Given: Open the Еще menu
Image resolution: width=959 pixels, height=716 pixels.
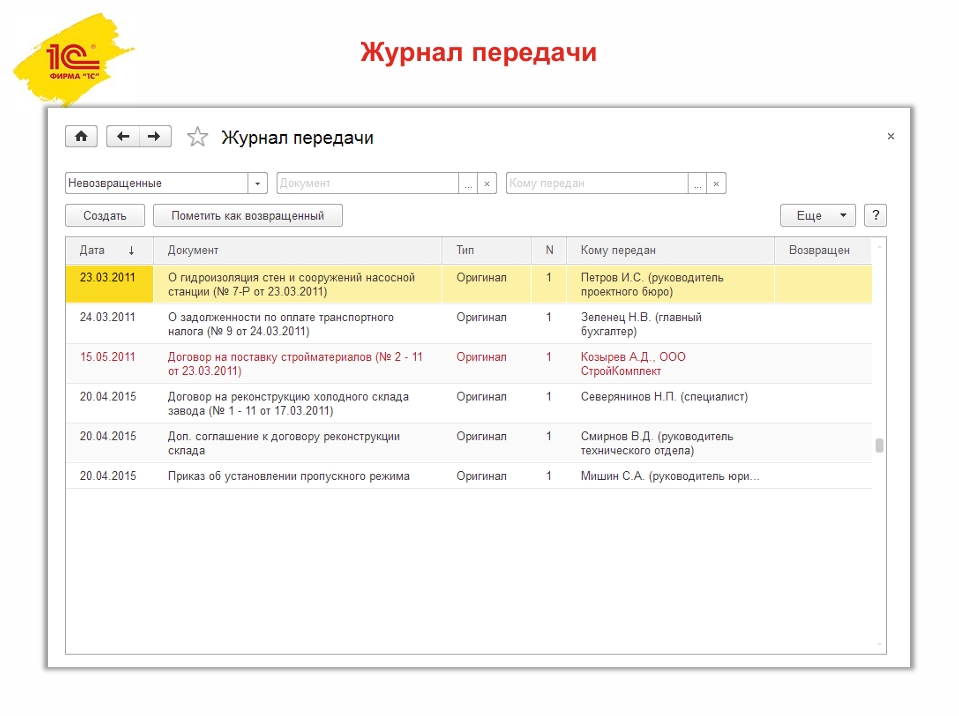Looking at the screenshot, I should coord(817,215).
